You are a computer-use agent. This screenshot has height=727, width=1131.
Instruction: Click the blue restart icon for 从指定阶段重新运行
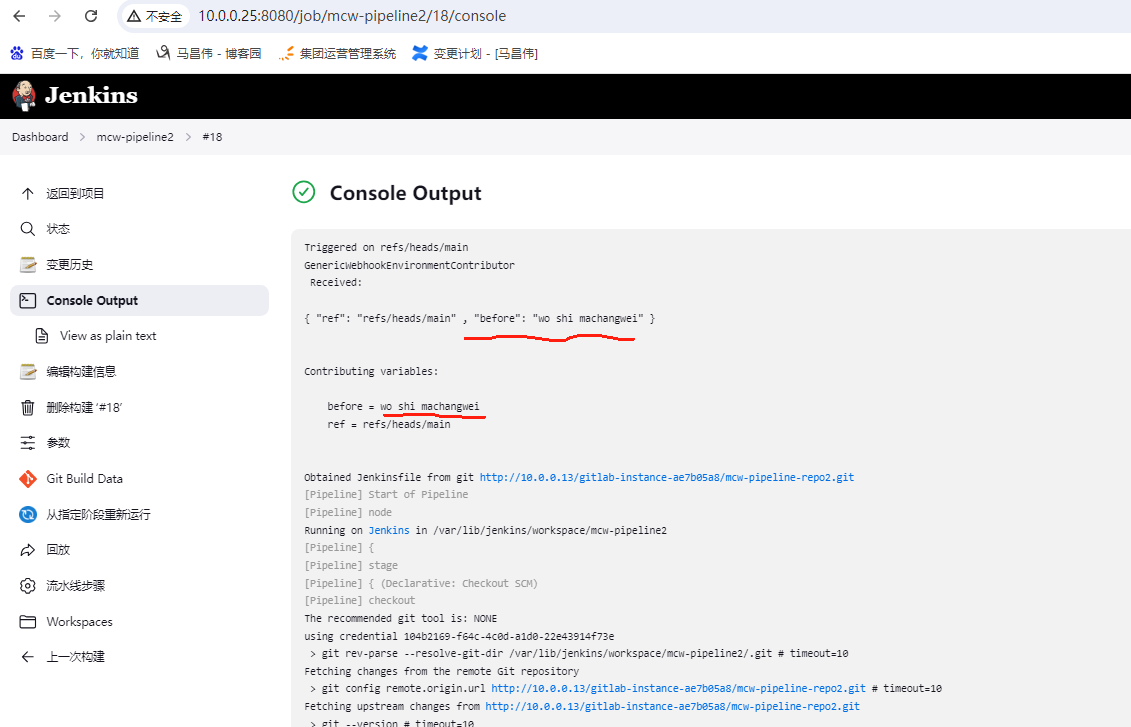coord(27,514)
